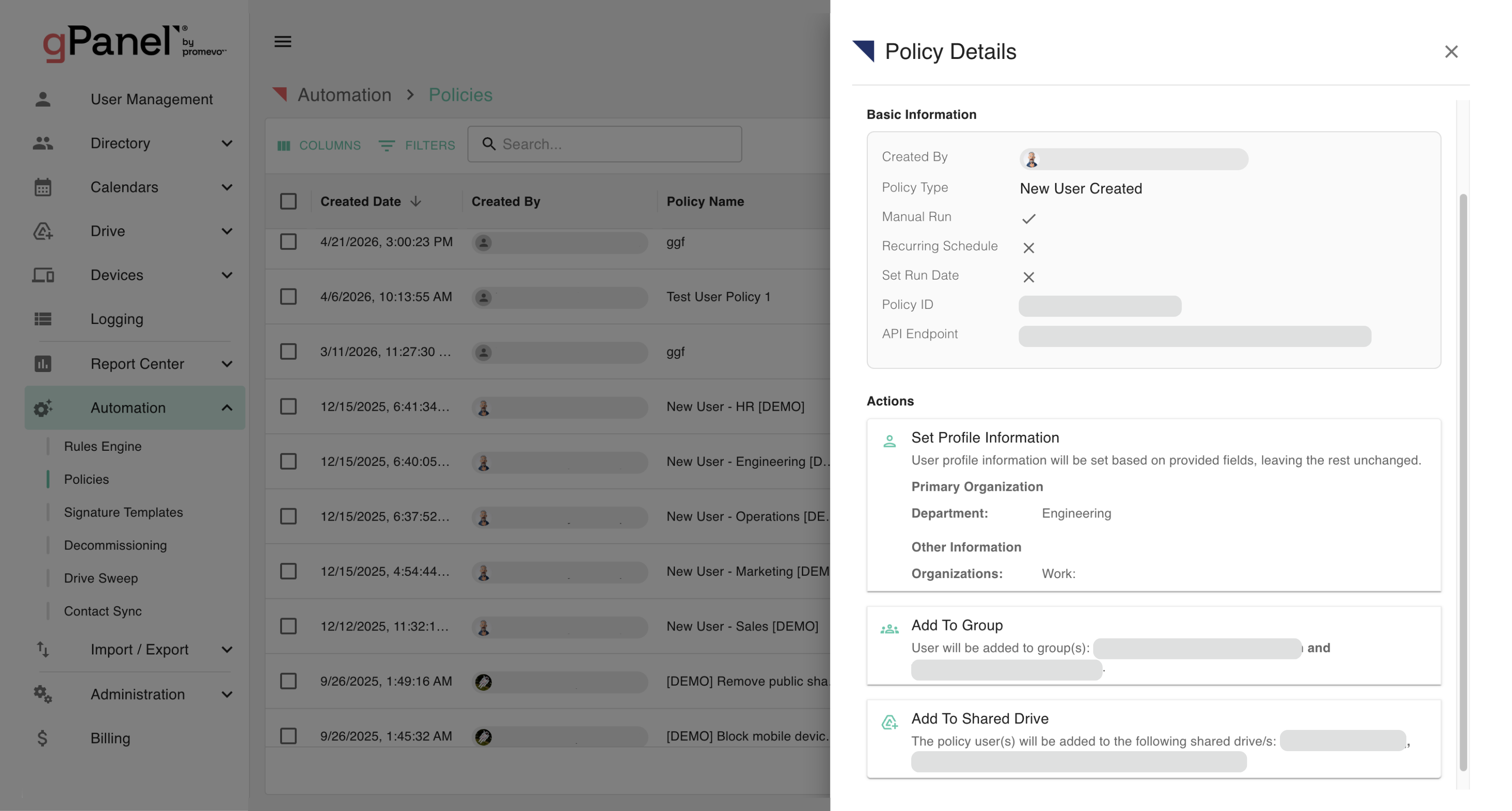Open Drive Sweep submenu item

click(101, 578)
